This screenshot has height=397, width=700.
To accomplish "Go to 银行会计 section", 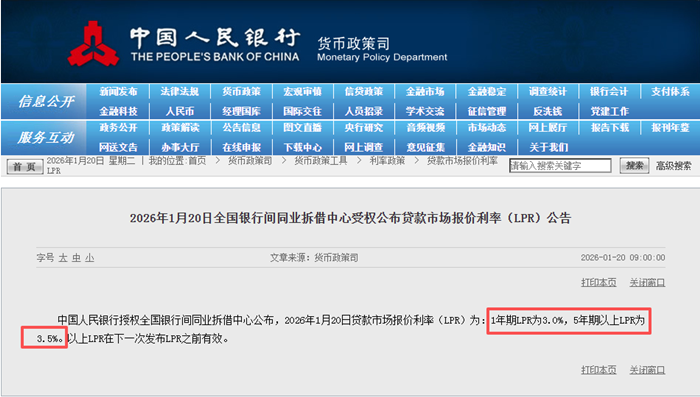I will pos(609,92).
